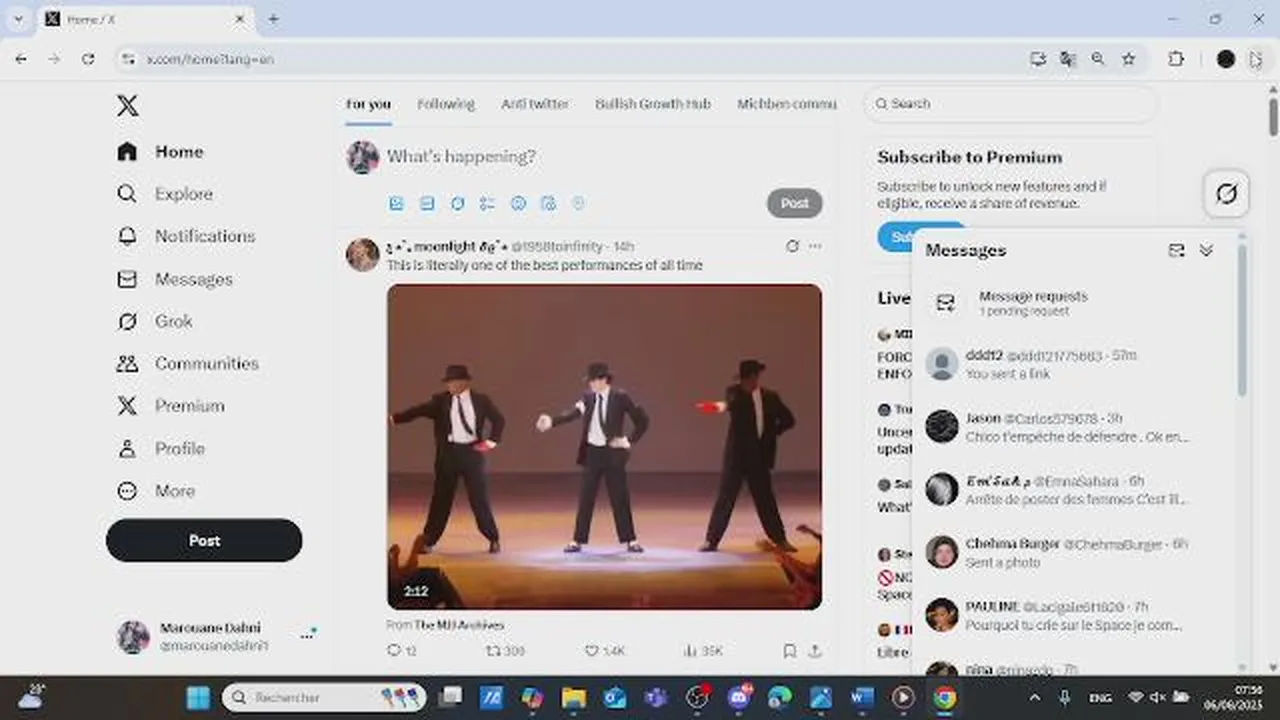Screen dimensions: 1280x720
Task: Open Notifications in the left sidebar
Action: tap(186, 236)
